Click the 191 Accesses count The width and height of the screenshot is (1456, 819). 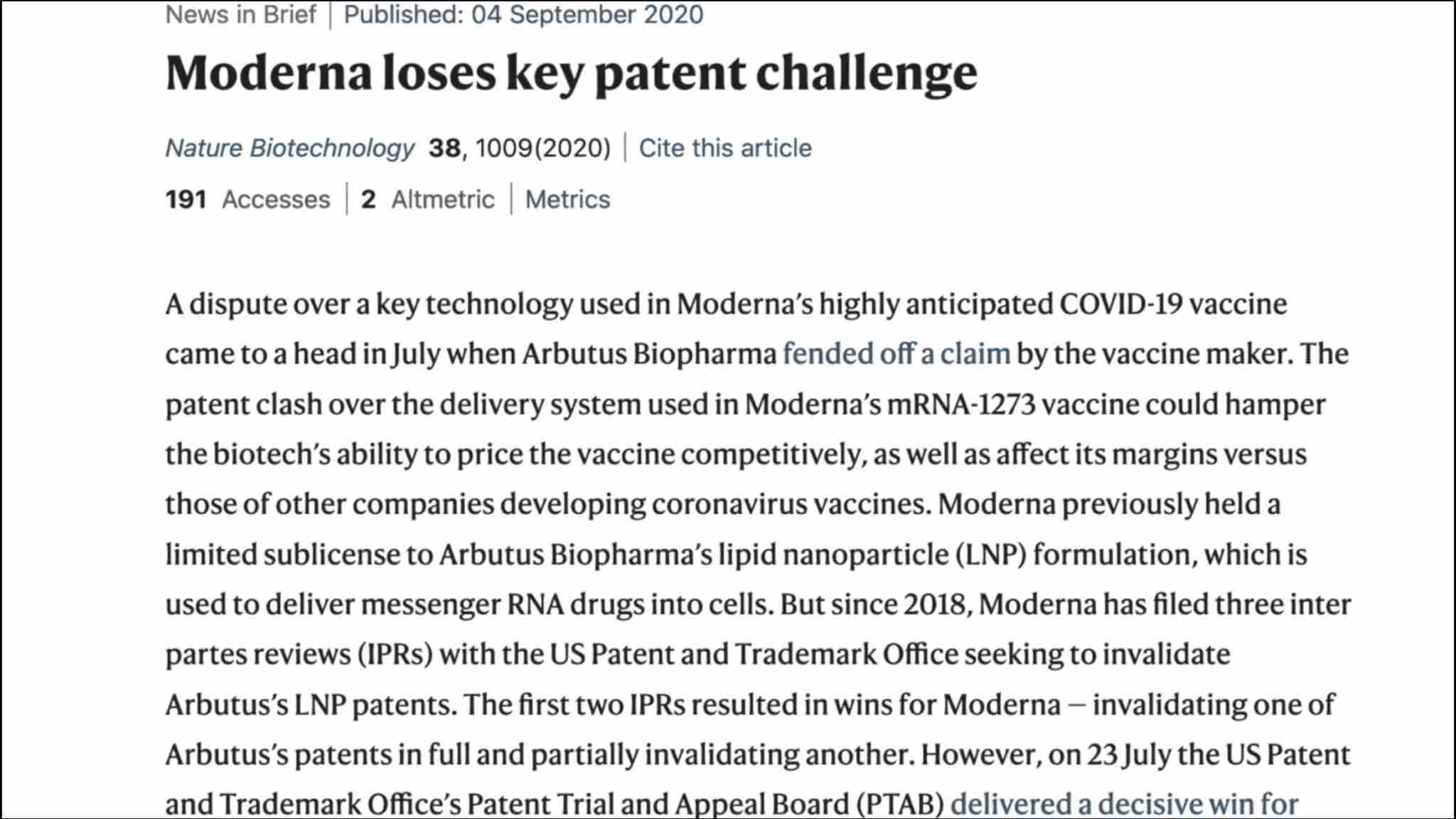[247, 199]
